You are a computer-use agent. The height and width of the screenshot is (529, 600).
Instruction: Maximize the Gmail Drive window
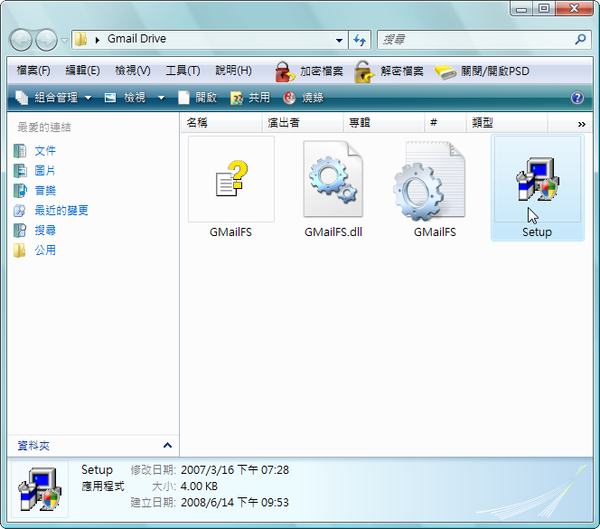pos(544,8)
